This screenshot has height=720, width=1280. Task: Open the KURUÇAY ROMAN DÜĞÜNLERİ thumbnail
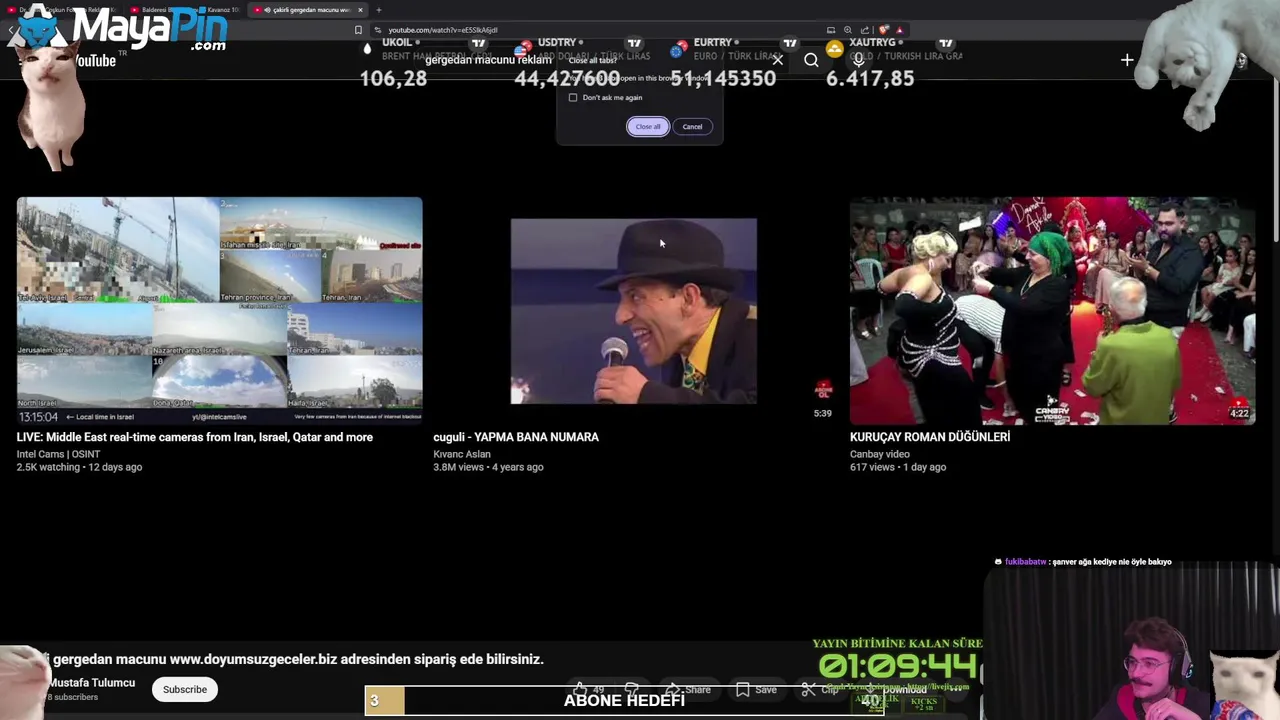tap(1052, 311)
